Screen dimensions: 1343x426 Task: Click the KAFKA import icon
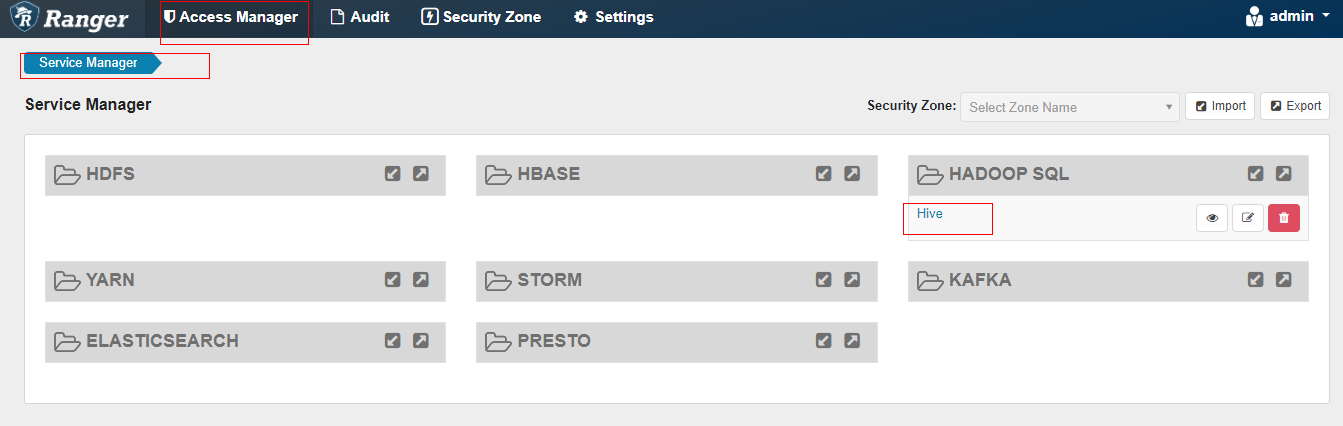[1256, 280]
